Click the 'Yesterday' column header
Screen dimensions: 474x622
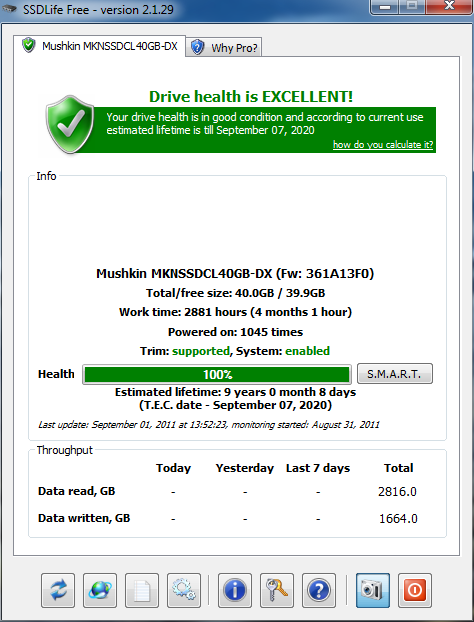[245, 468]
